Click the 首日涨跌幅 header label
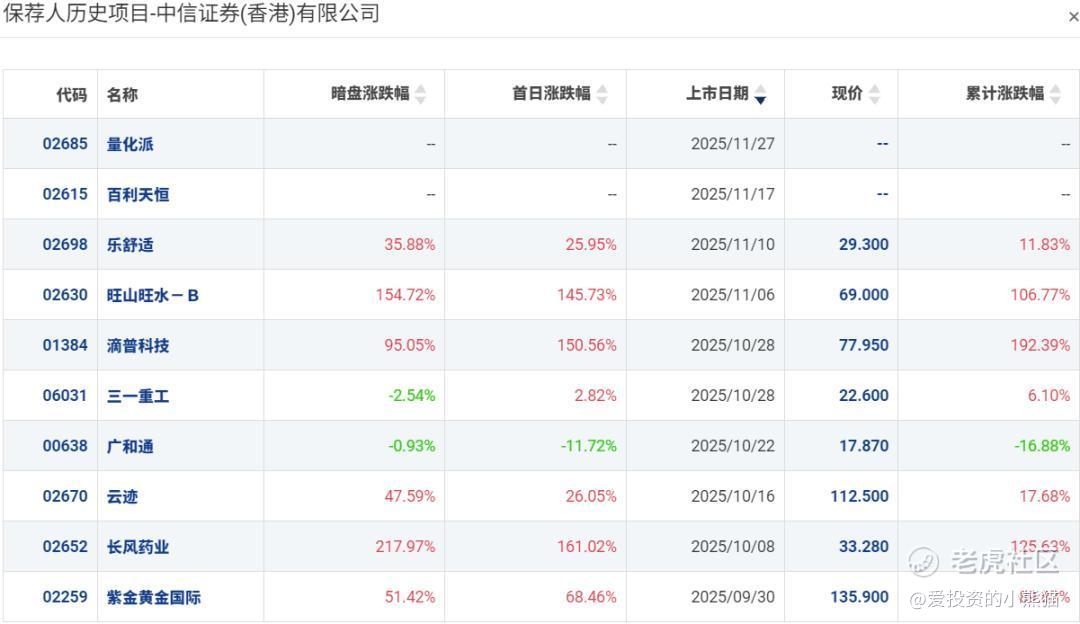Viewport: 1080px width, 624px height. pyautogui.click(x=551, y=93)
